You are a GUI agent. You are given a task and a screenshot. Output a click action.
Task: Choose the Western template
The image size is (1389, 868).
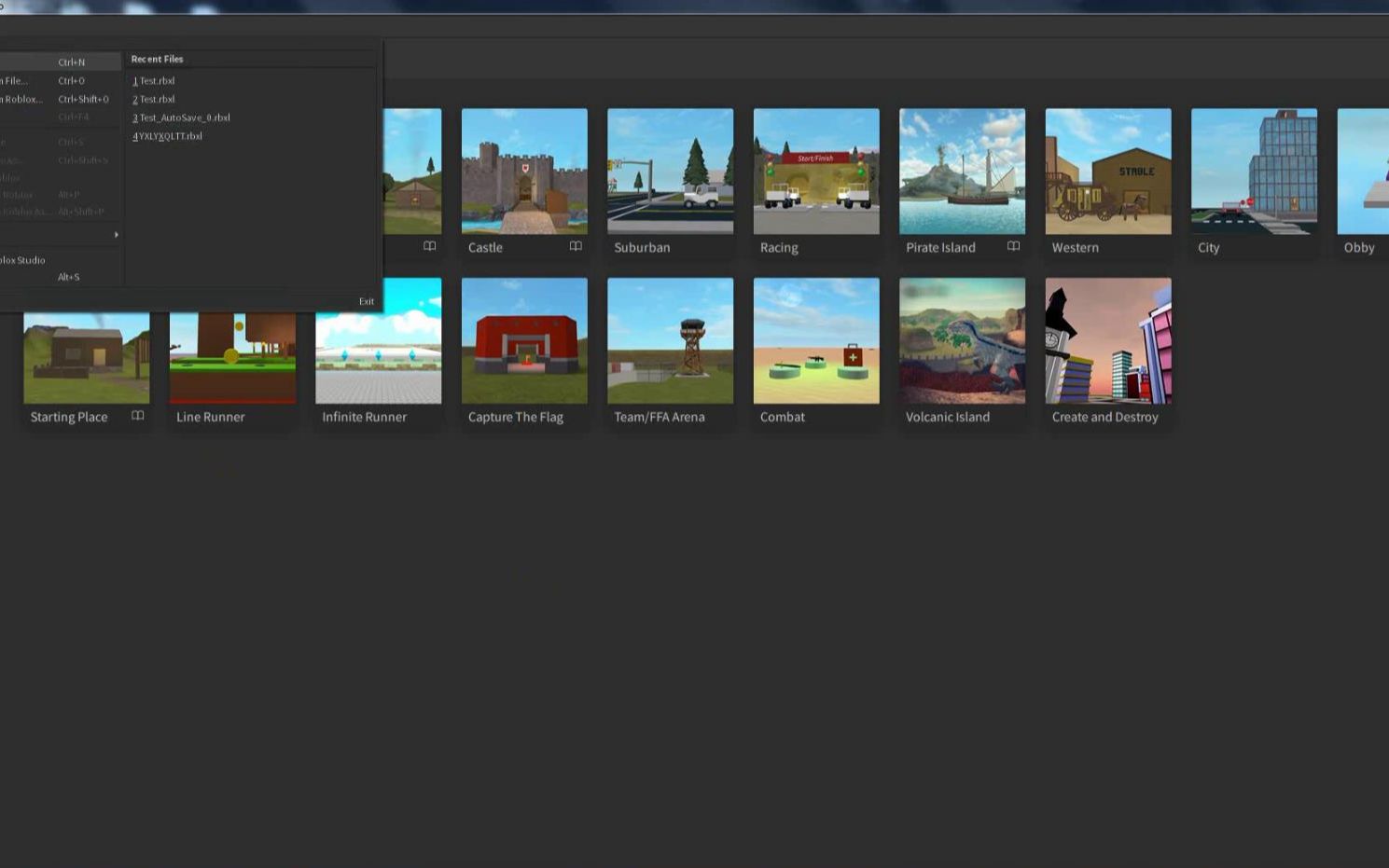tap(1107, 172)
